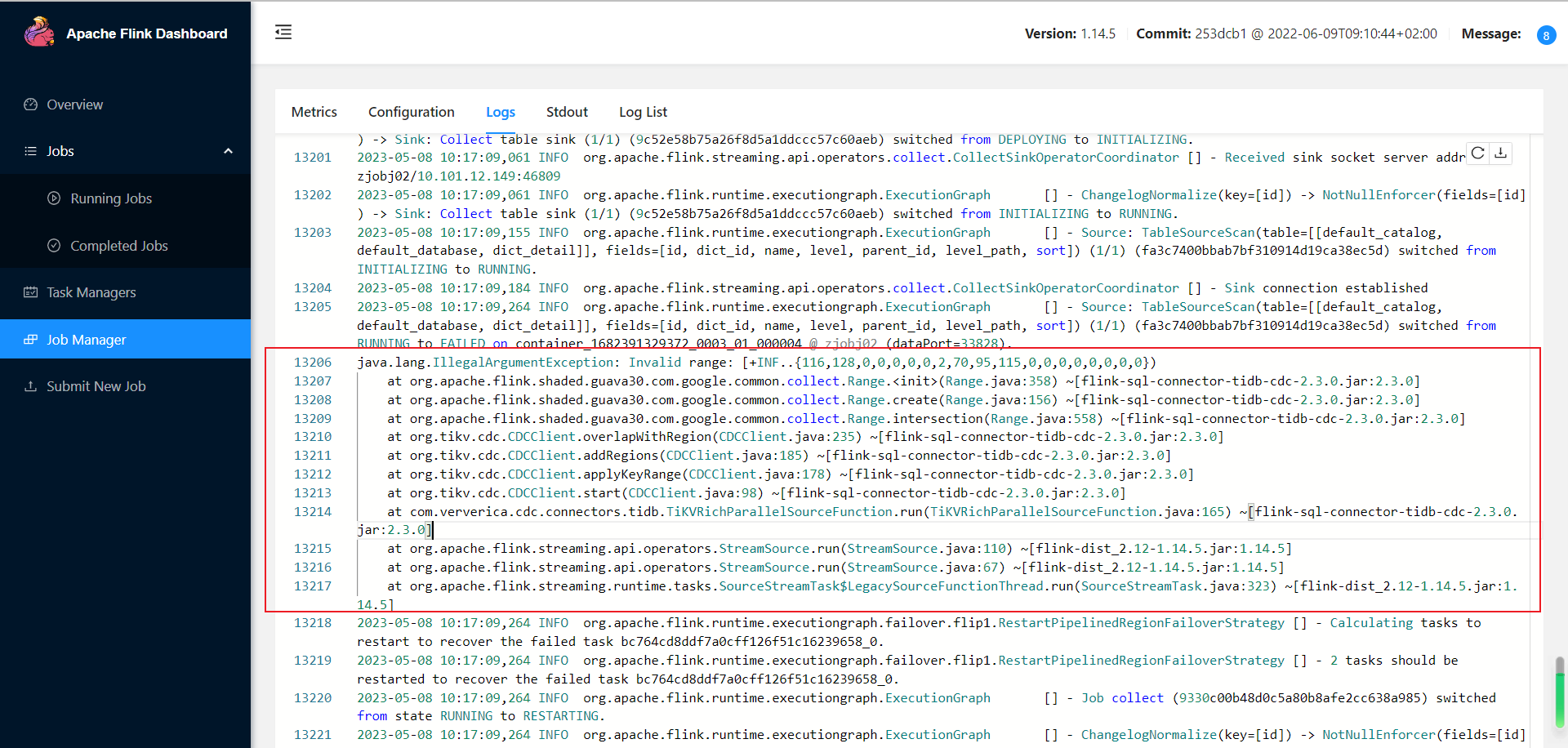
Task: Collapse sidebar with the menu fold icon
Action: point(283,32)
